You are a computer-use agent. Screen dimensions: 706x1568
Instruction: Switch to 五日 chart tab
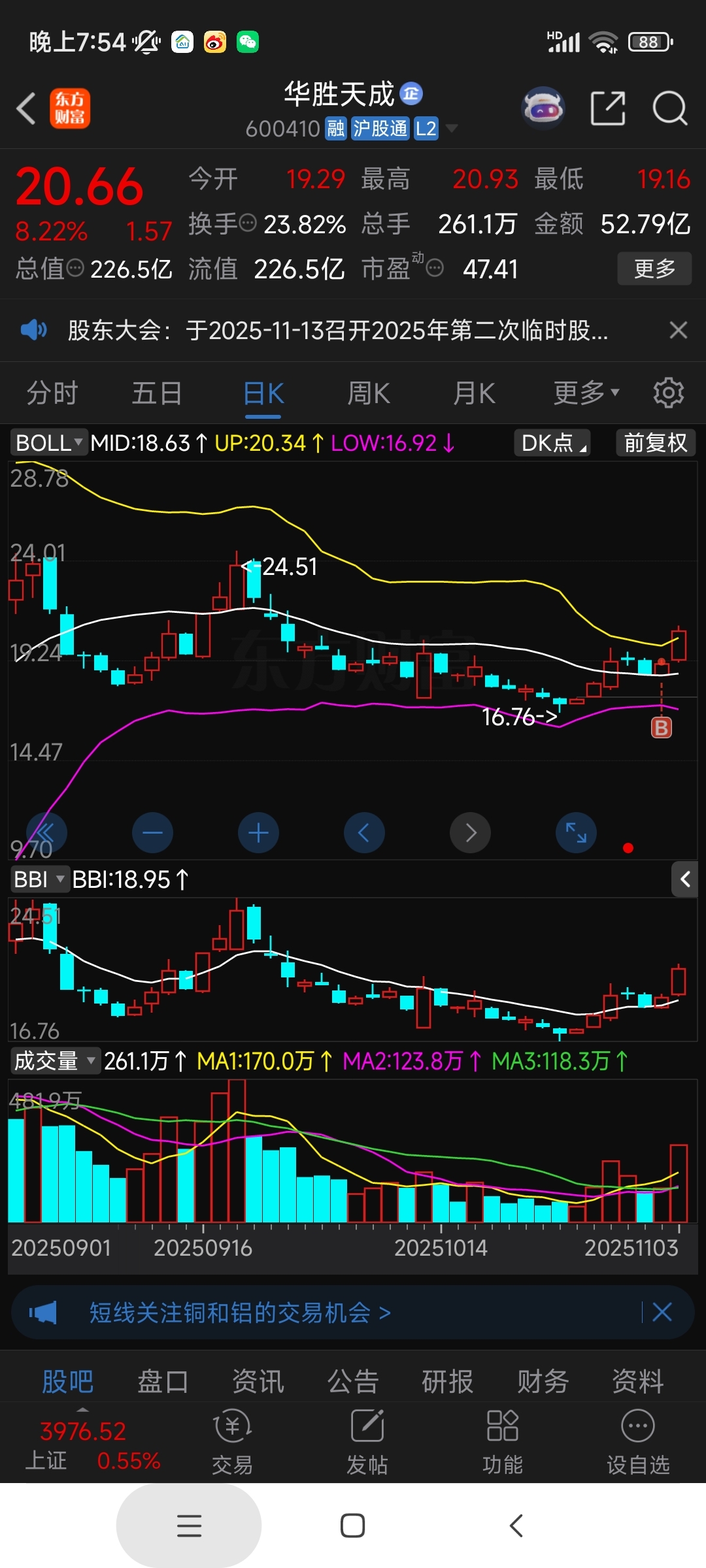[x=157, y=393]
